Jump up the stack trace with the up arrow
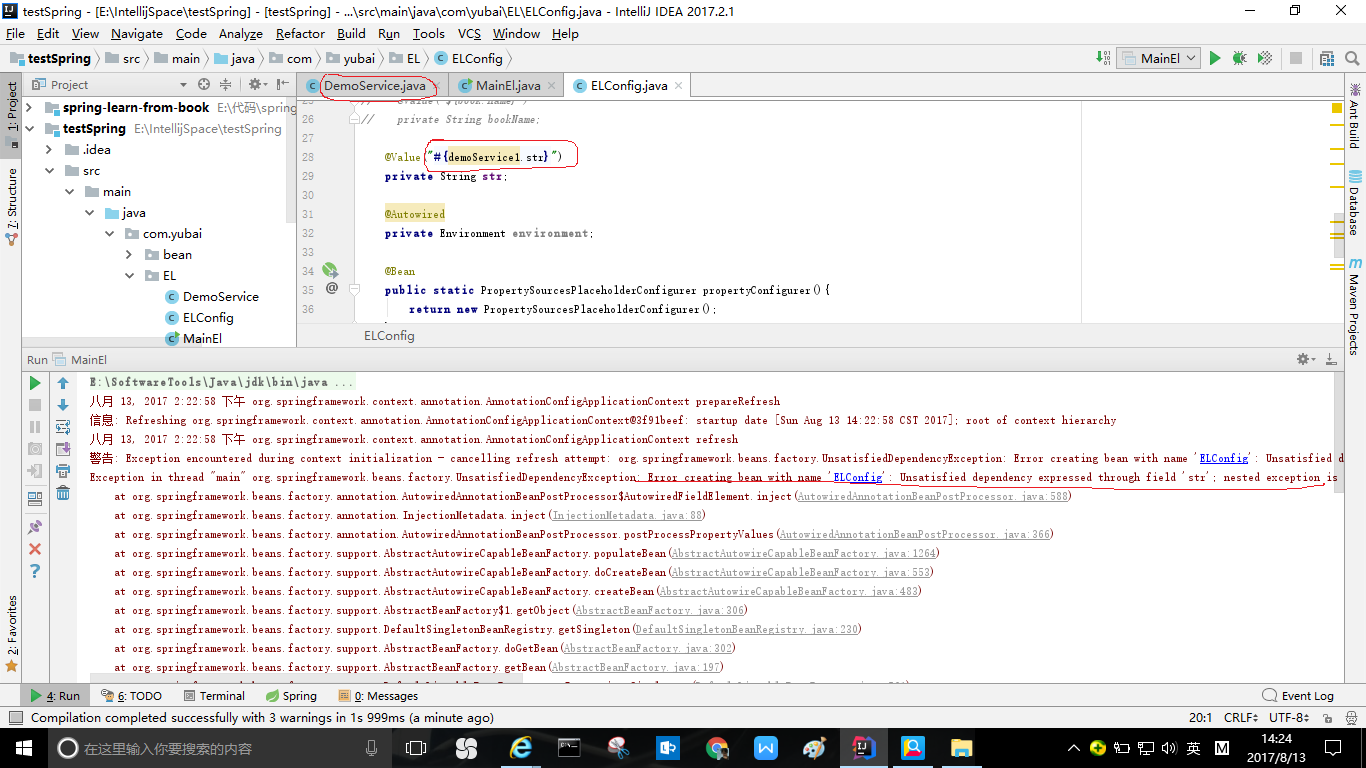Viewport: 1366px width, 768px height. pyautogui.click(x=63, y=383)
